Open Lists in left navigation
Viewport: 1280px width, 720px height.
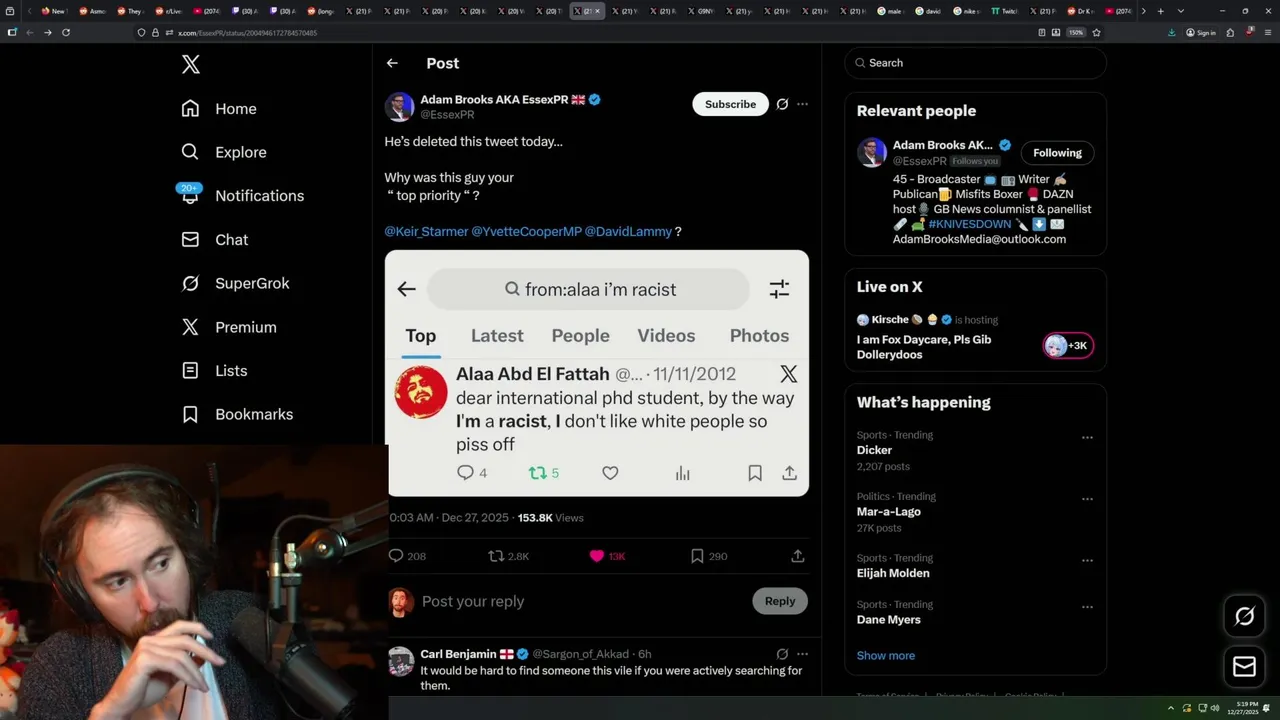(x=214, y=371)
